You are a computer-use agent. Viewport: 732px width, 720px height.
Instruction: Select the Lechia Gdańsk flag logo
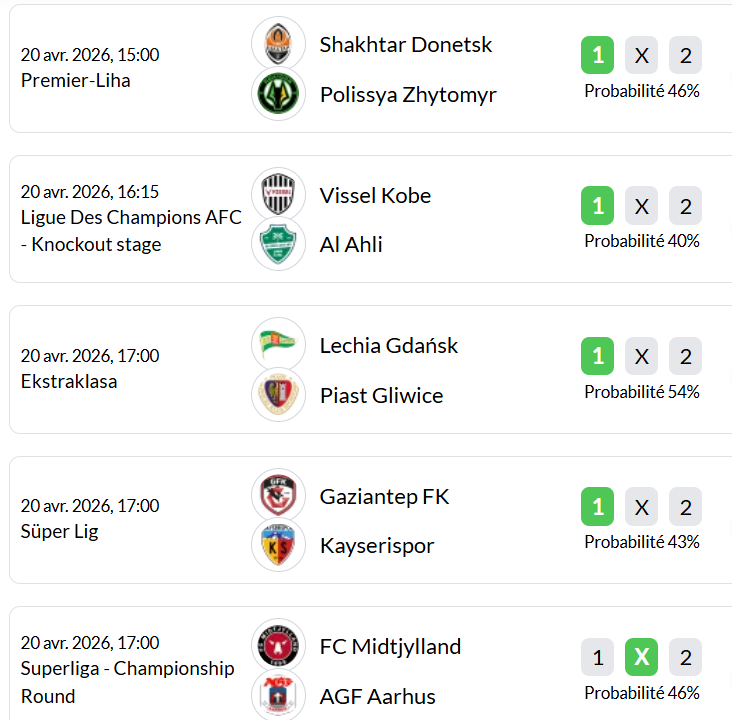[x=278, y=345]
